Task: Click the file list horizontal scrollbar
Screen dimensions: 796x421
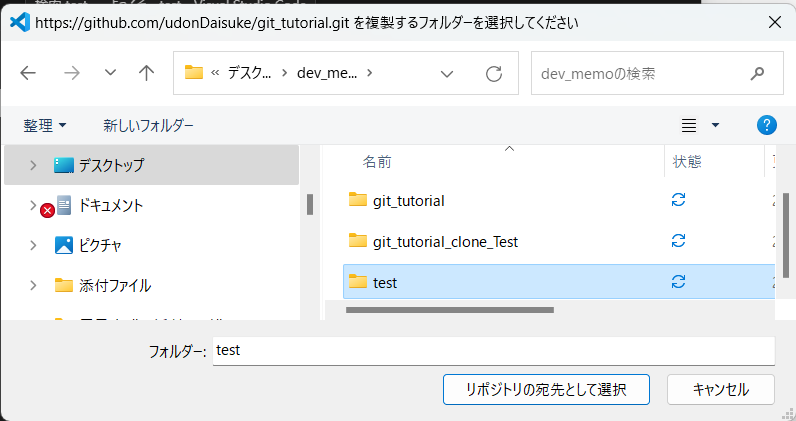Action: click(450, 310)
